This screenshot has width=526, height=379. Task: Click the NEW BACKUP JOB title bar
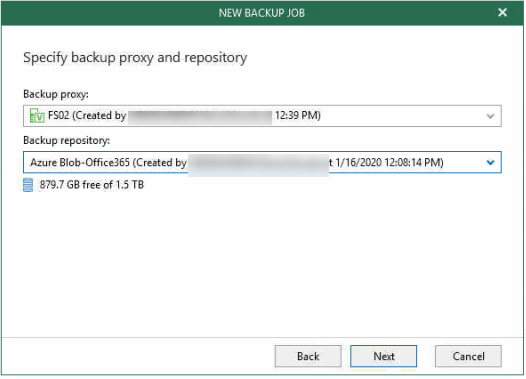tap(263, 13)
